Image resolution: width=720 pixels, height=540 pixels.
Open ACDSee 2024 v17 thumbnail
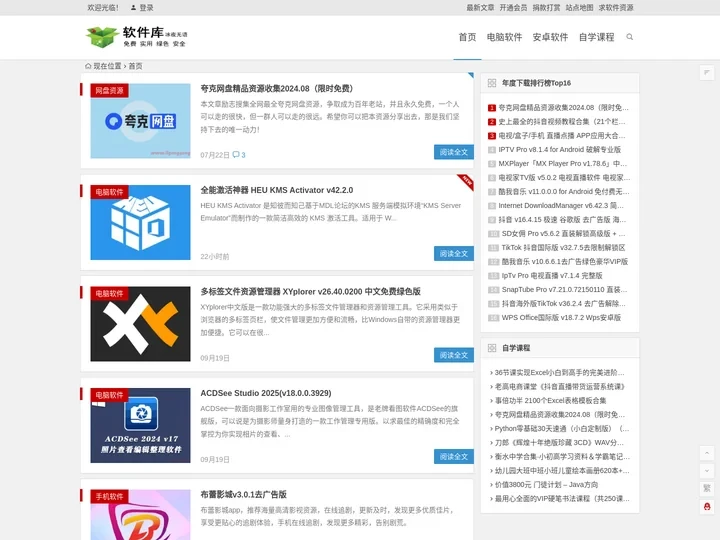tap(141, 425)
